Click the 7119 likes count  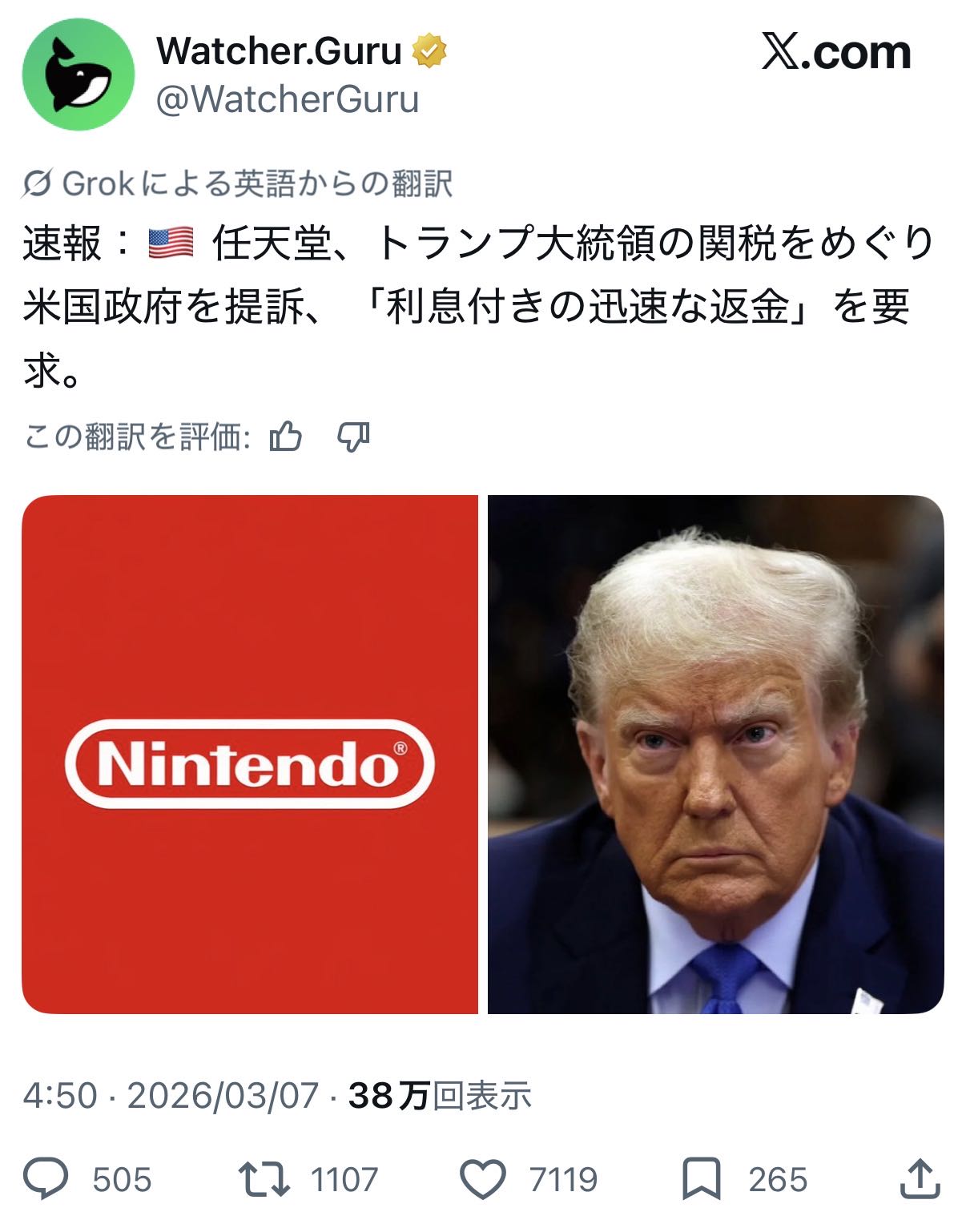[563, 1179]
